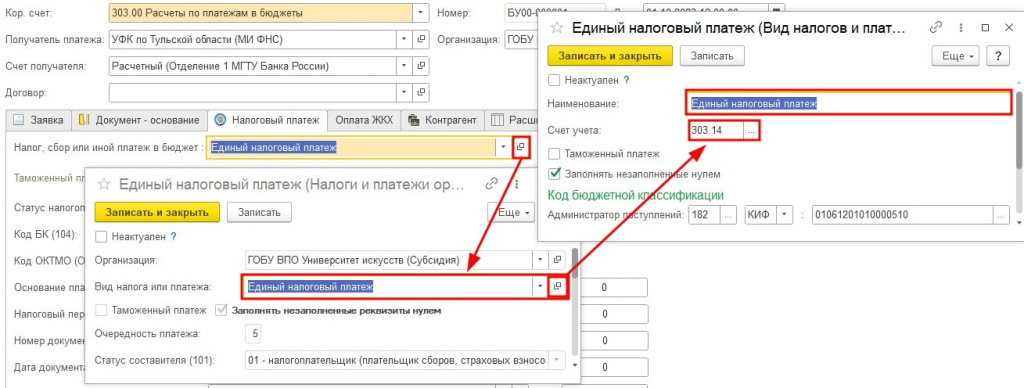Image resolution: width=1024 pixels, height=388 pixels.
Task: Click the Получатель платежа field 'УФК по Тульской области'
Action: (x=253, y=39)
